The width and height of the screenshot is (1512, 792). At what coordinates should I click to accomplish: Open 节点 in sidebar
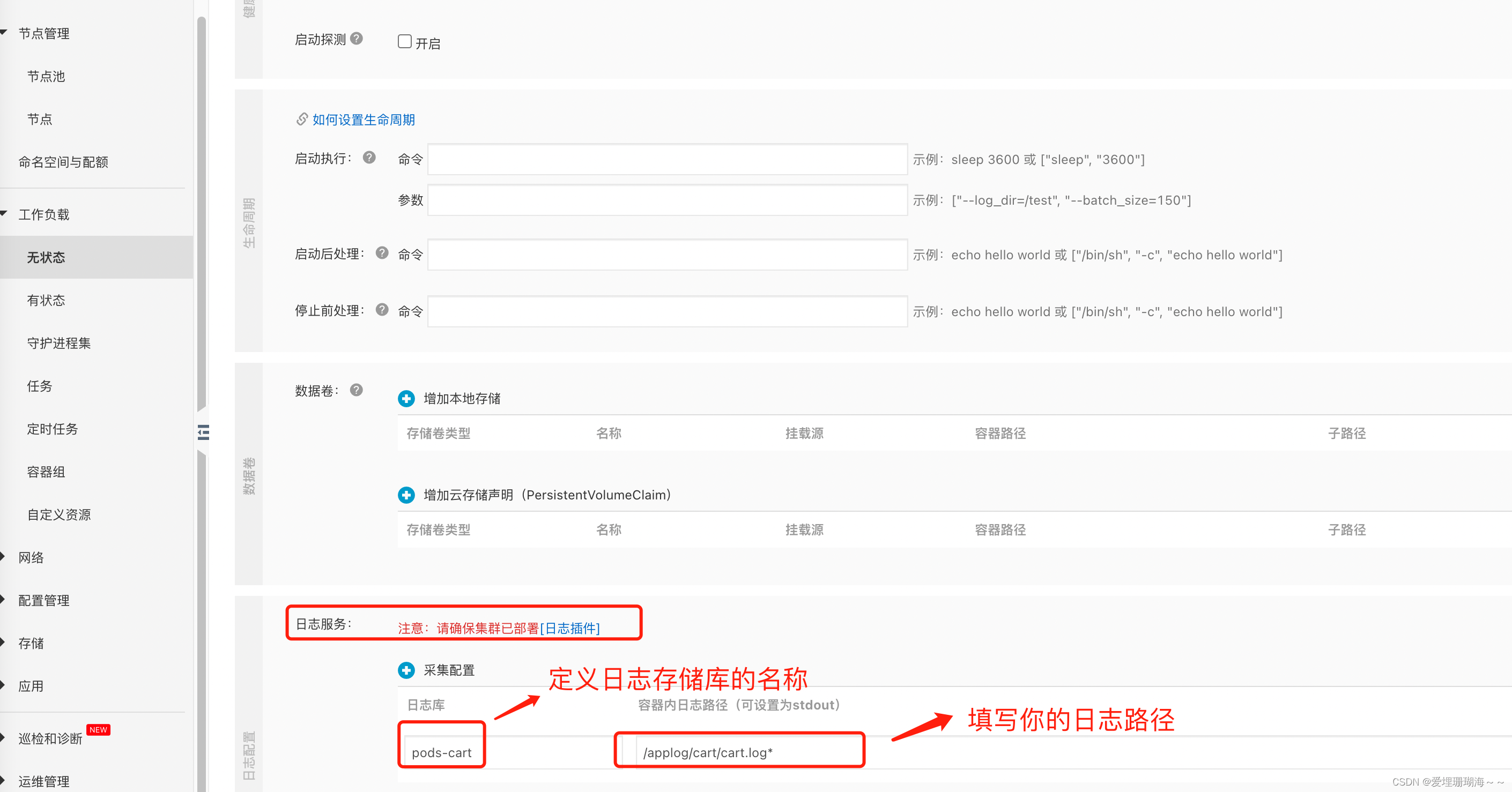point(40,119)
